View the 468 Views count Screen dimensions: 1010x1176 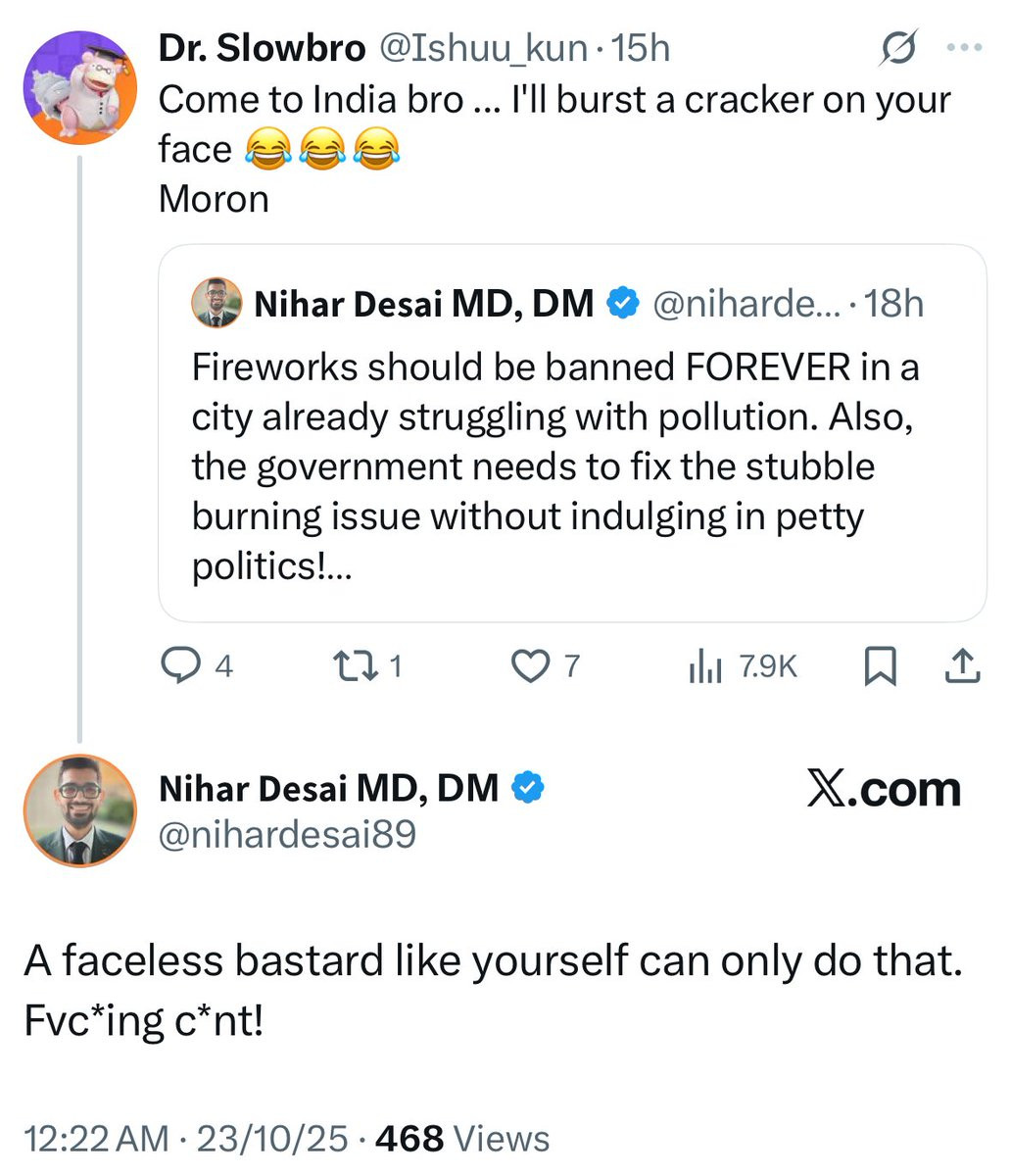462,1139
